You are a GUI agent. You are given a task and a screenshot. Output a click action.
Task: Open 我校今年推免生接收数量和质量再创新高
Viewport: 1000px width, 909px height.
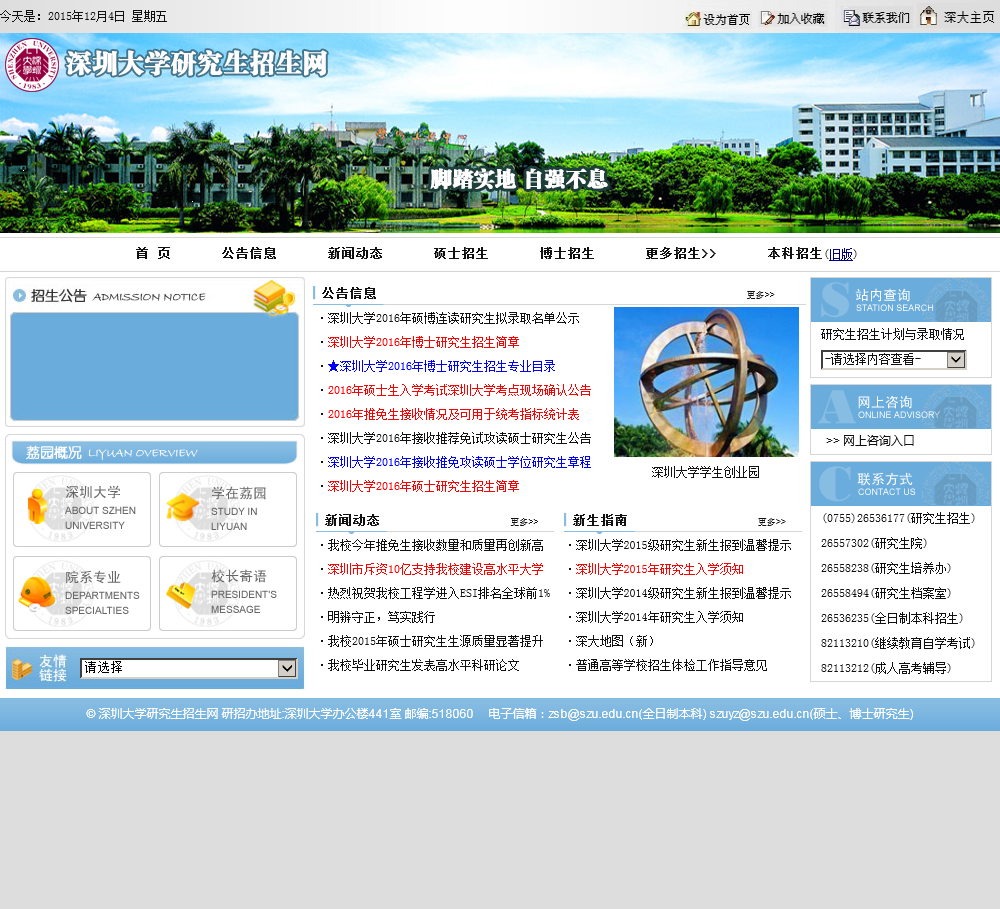point(436,545)
